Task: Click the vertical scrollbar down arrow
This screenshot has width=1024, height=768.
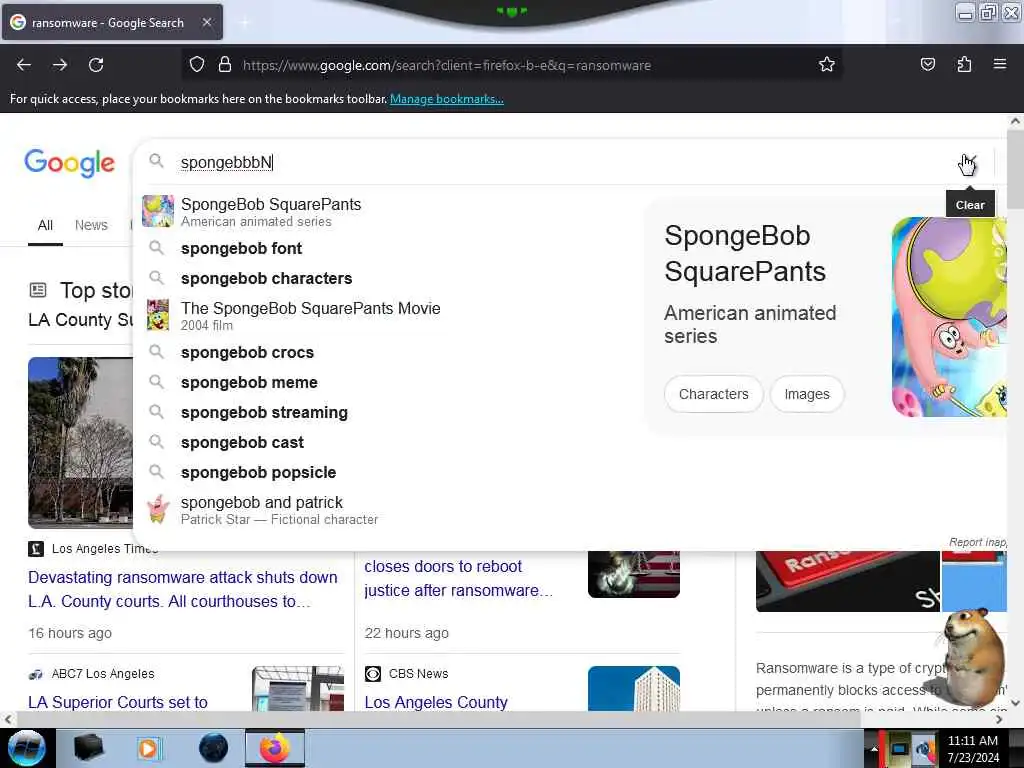Action: click(1015, 703)
